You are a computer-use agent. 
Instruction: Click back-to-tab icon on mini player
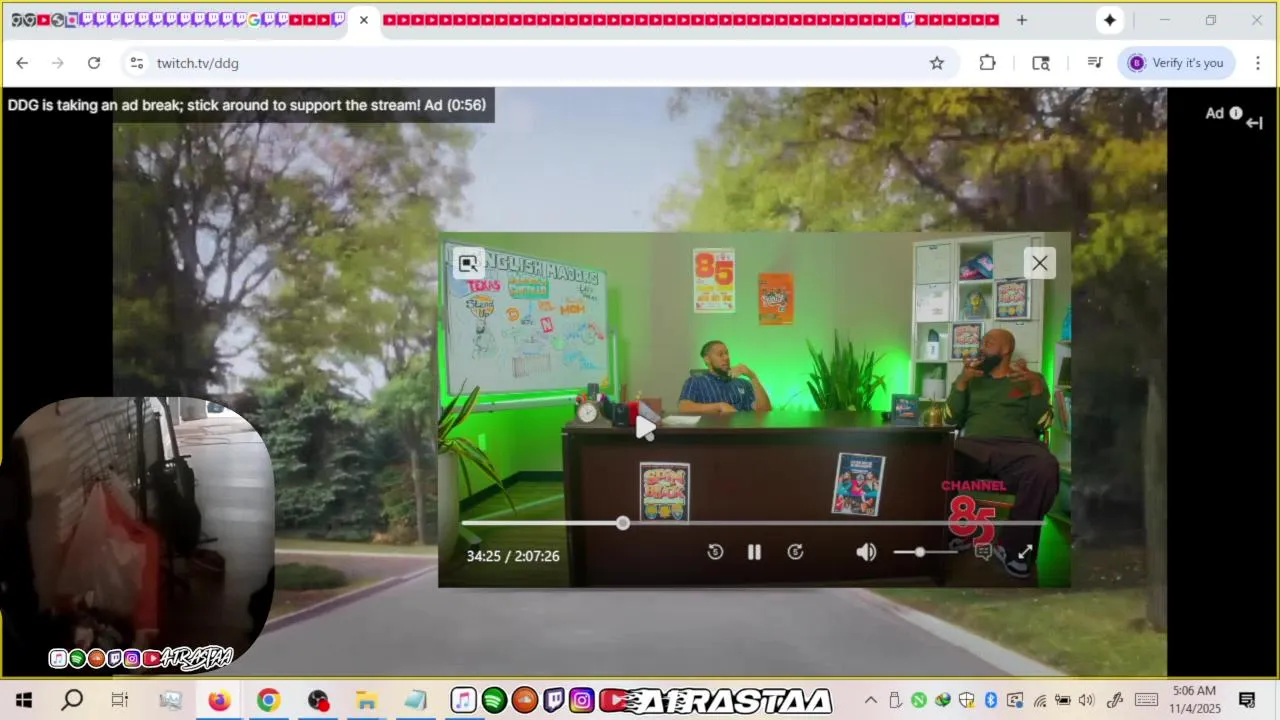[468, 263]
